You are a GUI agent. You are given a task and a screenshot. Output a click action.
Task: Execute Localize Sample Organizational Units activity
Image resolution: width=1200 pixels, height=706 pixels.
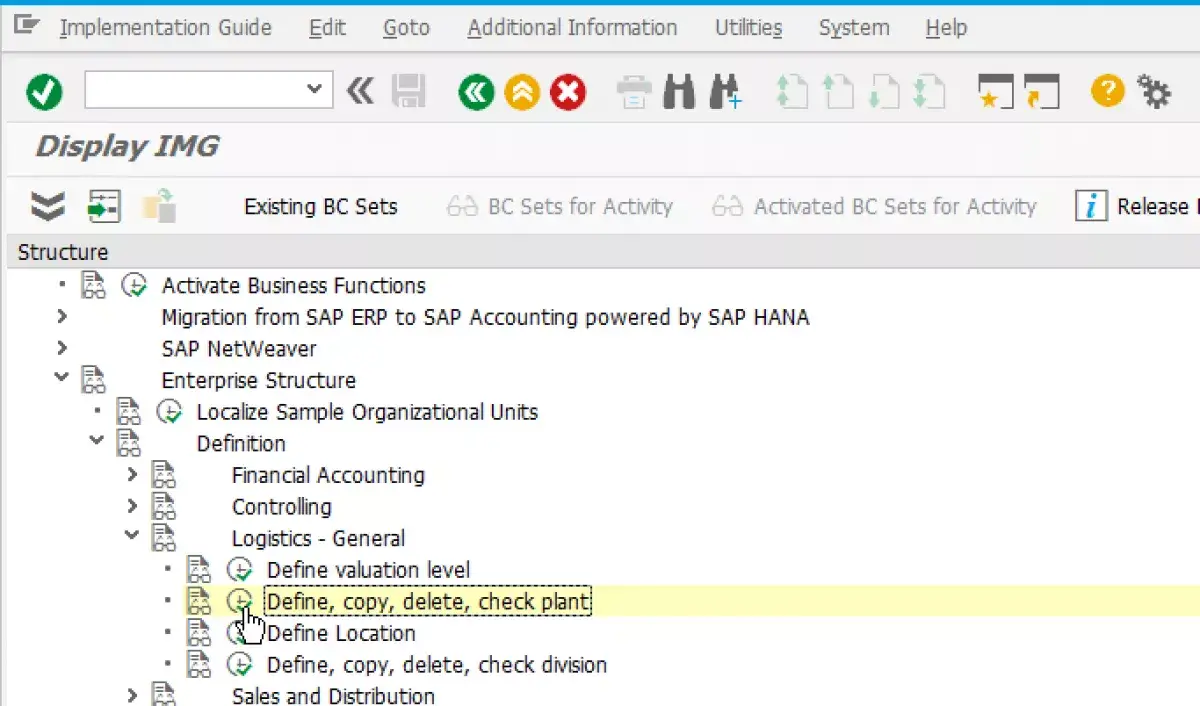(x=169, y=412)
